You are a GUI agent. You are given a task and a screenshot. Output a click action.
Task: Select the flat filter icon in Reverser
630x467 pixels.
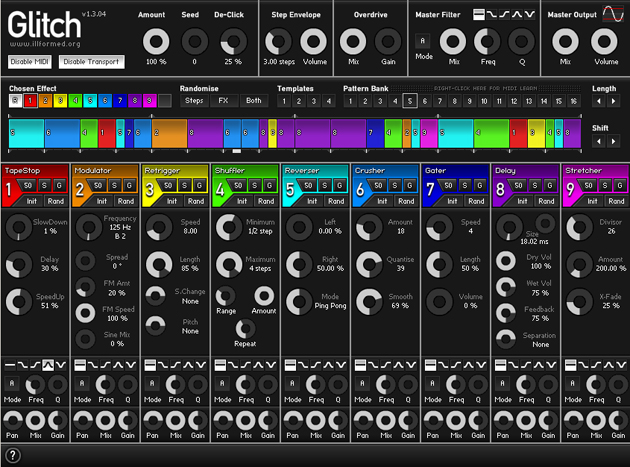290,365
